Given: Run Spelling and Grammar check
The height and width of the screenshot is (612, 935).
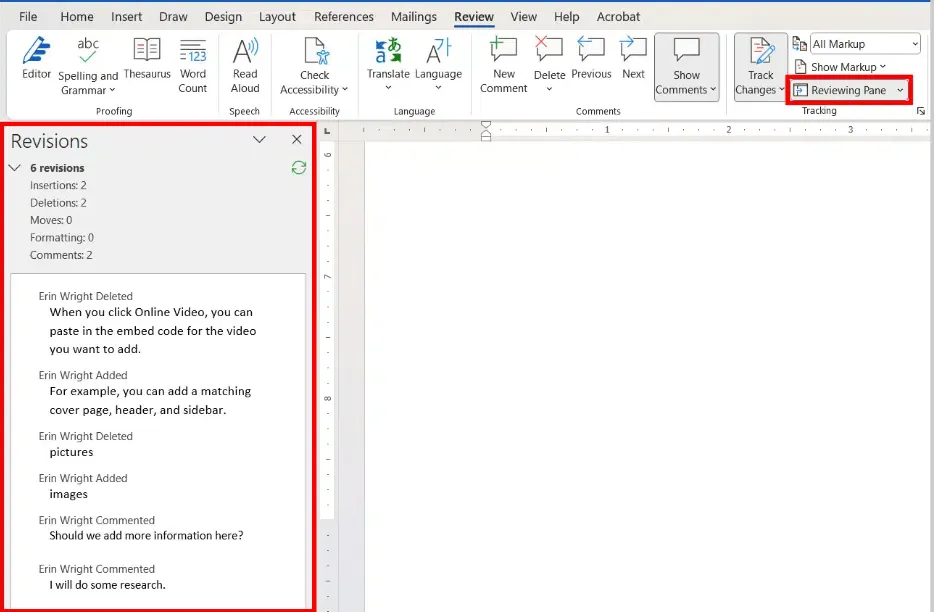Looking at the screenshot, I should click(x=88, y=66).
